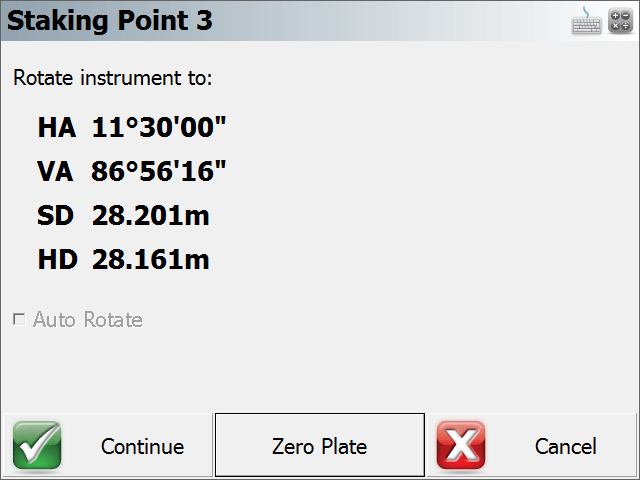
Task: Click the SD label
Action: coord(56,216)
